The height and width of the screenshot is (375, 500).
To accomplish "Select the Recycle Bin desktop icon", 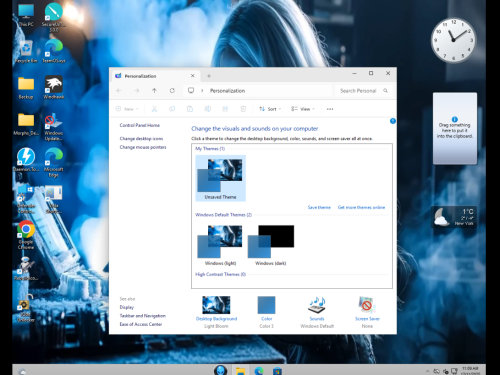I will 26,52.
